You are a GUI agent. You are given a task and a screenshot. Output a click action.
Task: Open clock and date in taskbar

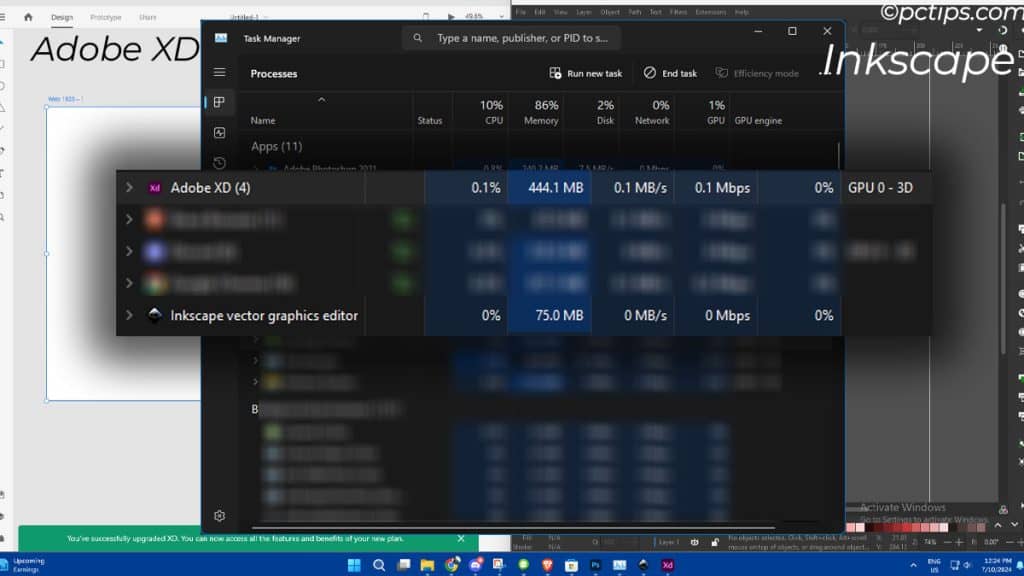[x=996, y=566]
